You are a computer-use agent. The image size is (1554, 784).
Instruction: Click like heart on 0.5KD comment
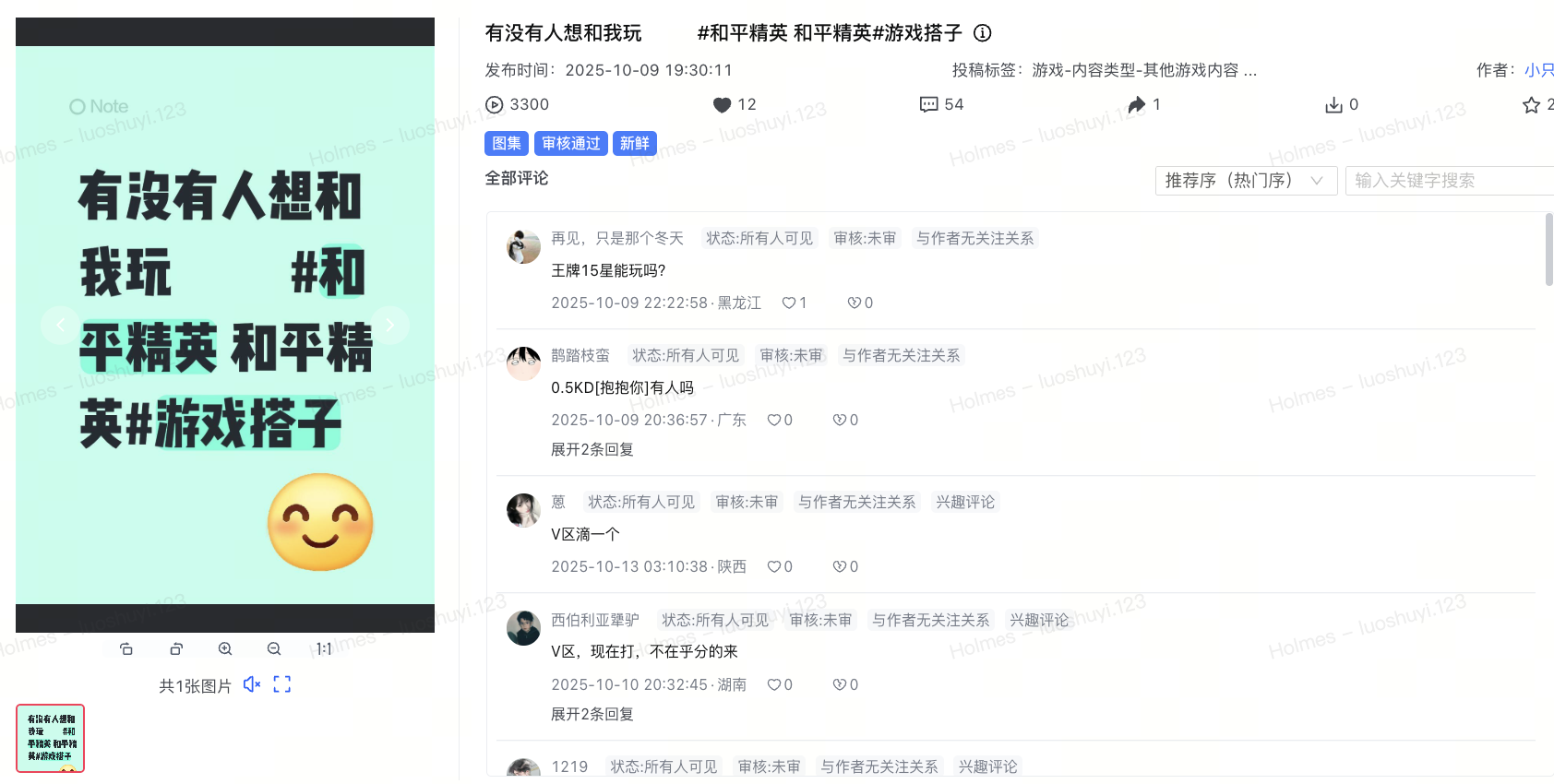773,421
